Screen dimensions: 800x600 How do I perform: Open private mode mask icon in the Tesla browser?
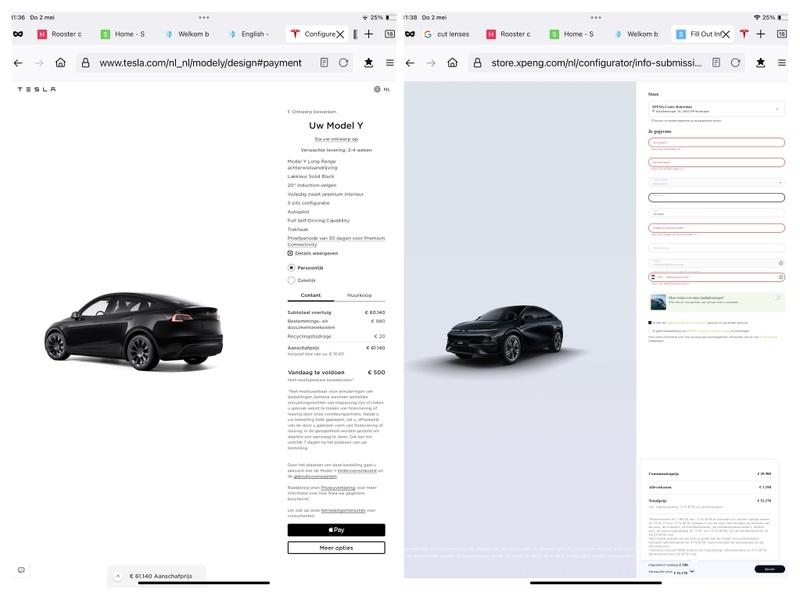point(18,34)
